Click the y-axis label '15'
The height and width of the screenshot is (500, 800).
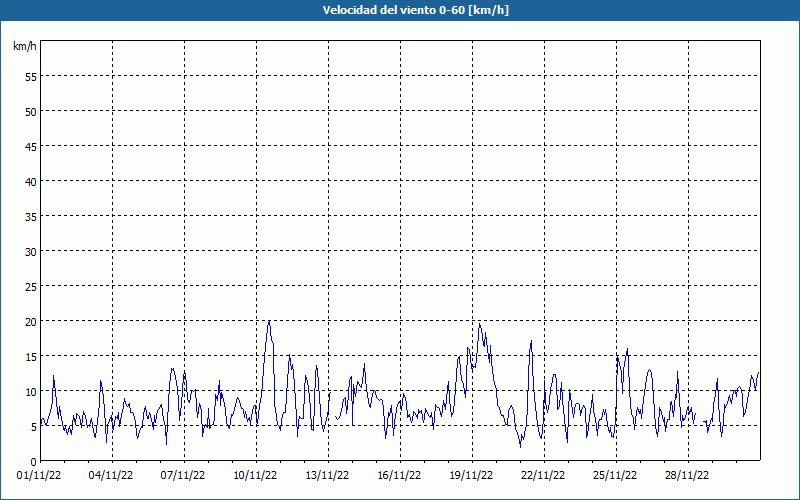click(31, 357)
